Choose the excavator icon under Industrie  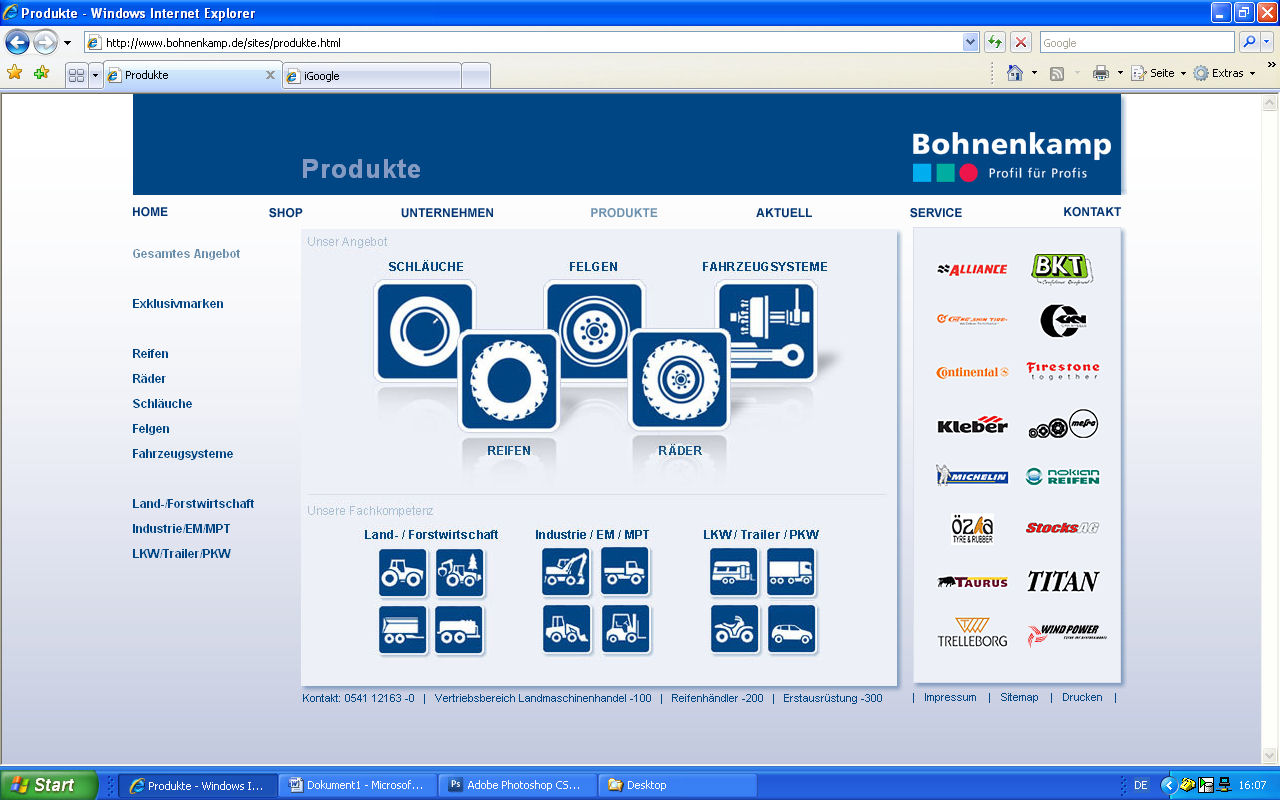[566, 572]
